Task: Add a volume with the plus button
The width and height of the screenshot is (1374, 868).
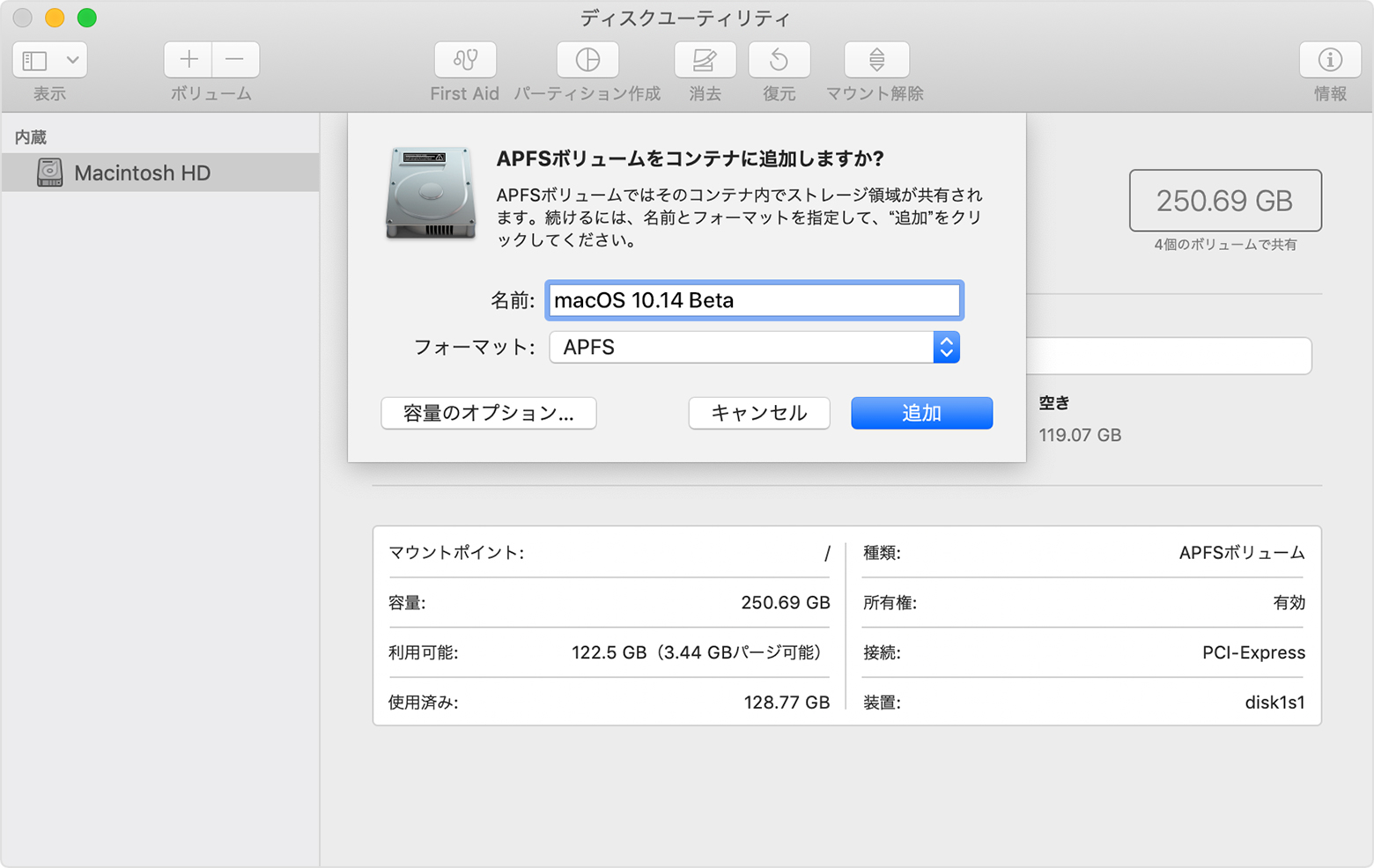Action: (188, 60)
